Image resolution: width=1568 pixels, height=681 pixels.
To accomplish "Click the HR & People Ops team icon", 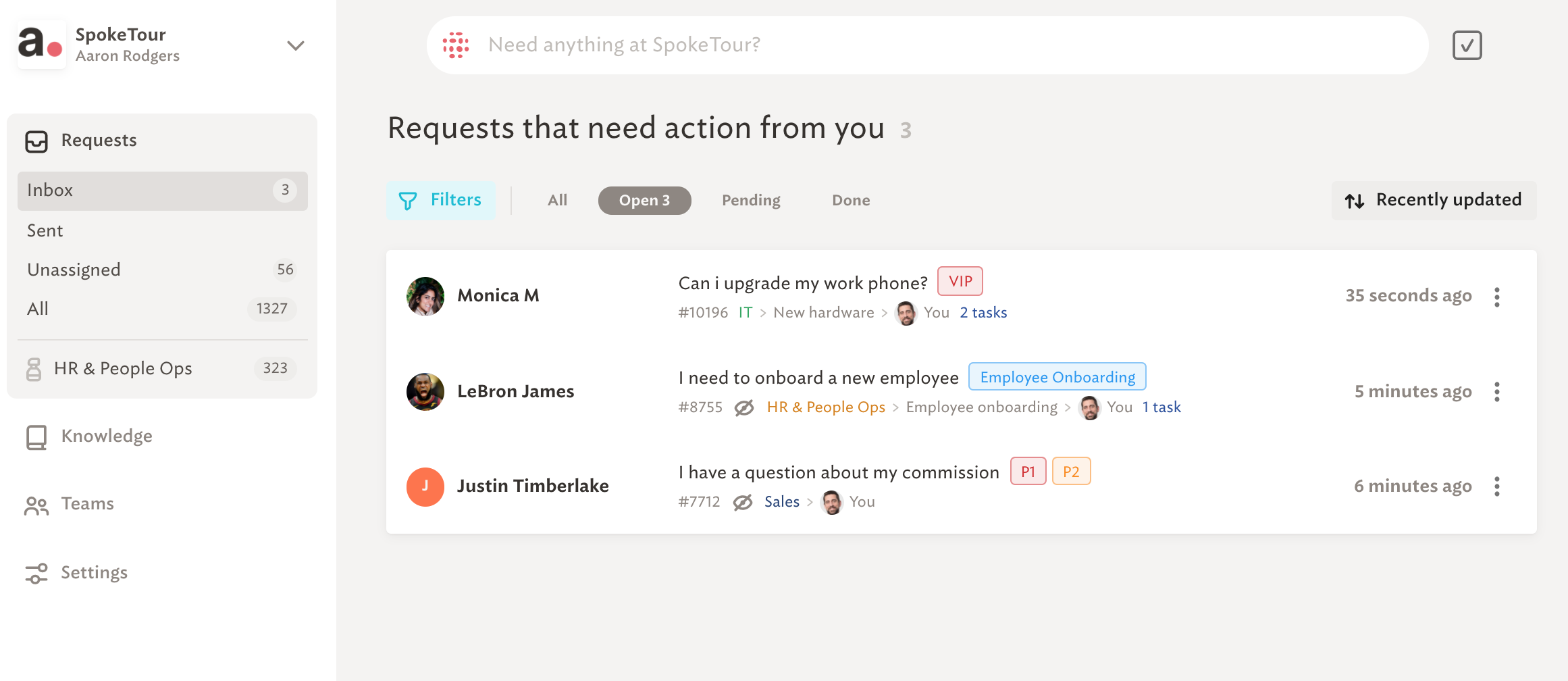I will [x=34, y=369].
